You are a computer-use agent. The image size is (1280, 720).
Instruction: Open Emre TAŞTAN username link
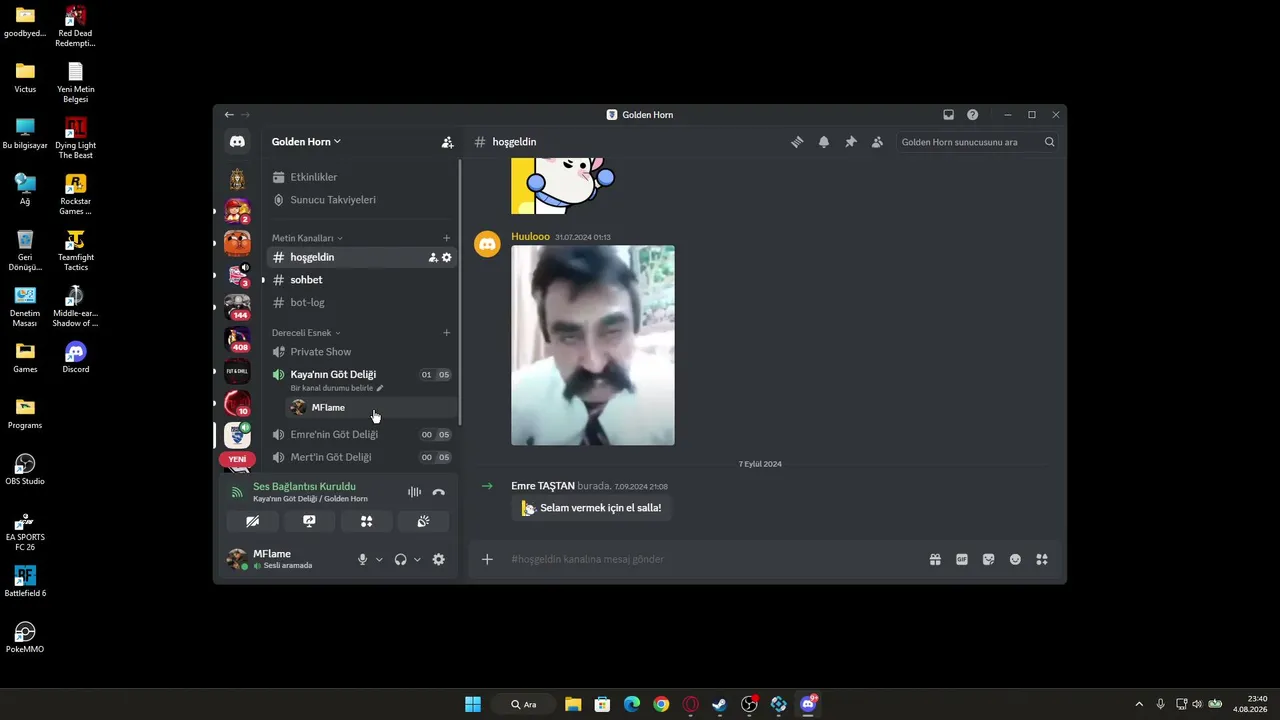543,486
